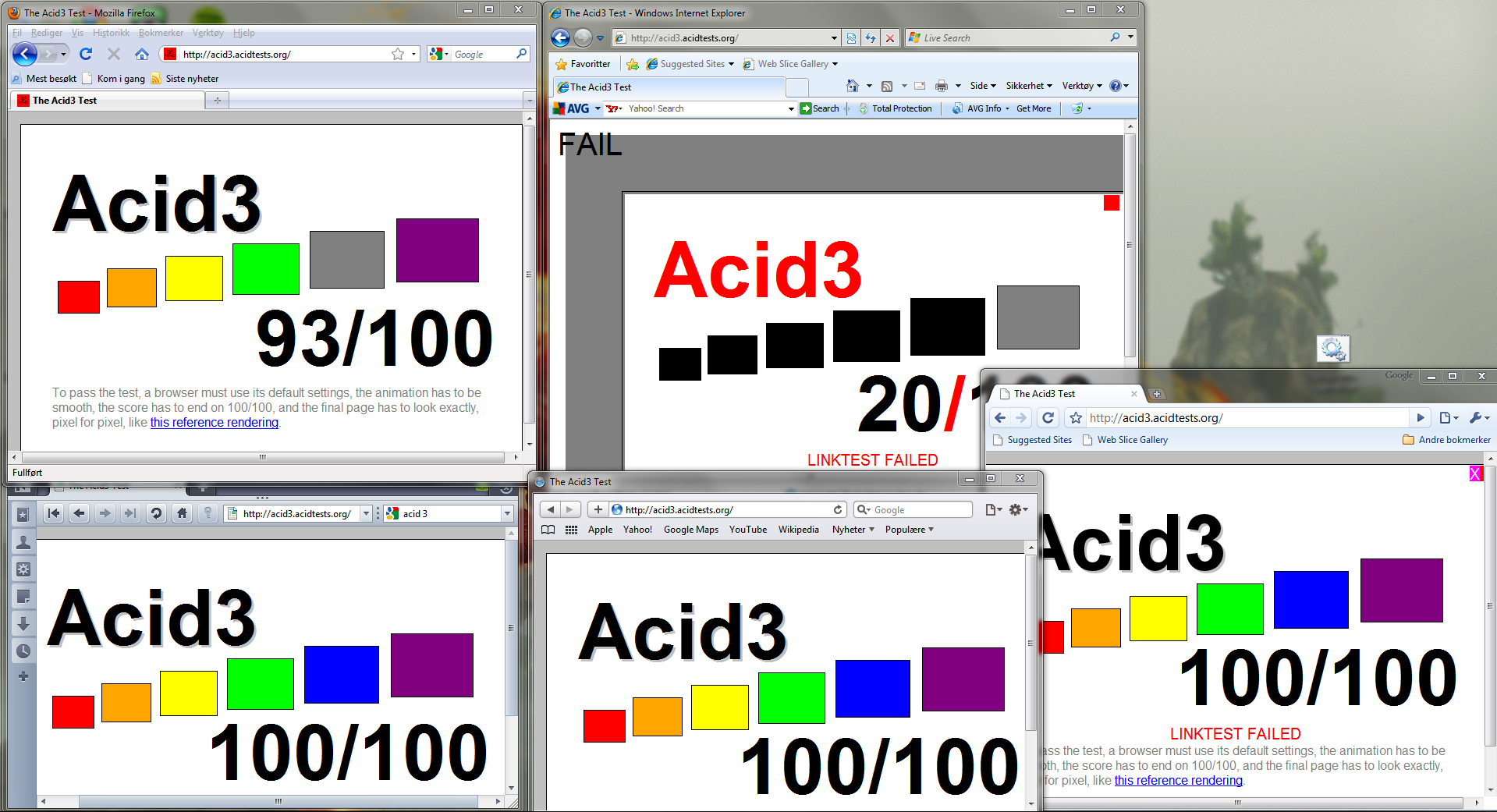Open Opera history panel clock icon

point(23,651)
